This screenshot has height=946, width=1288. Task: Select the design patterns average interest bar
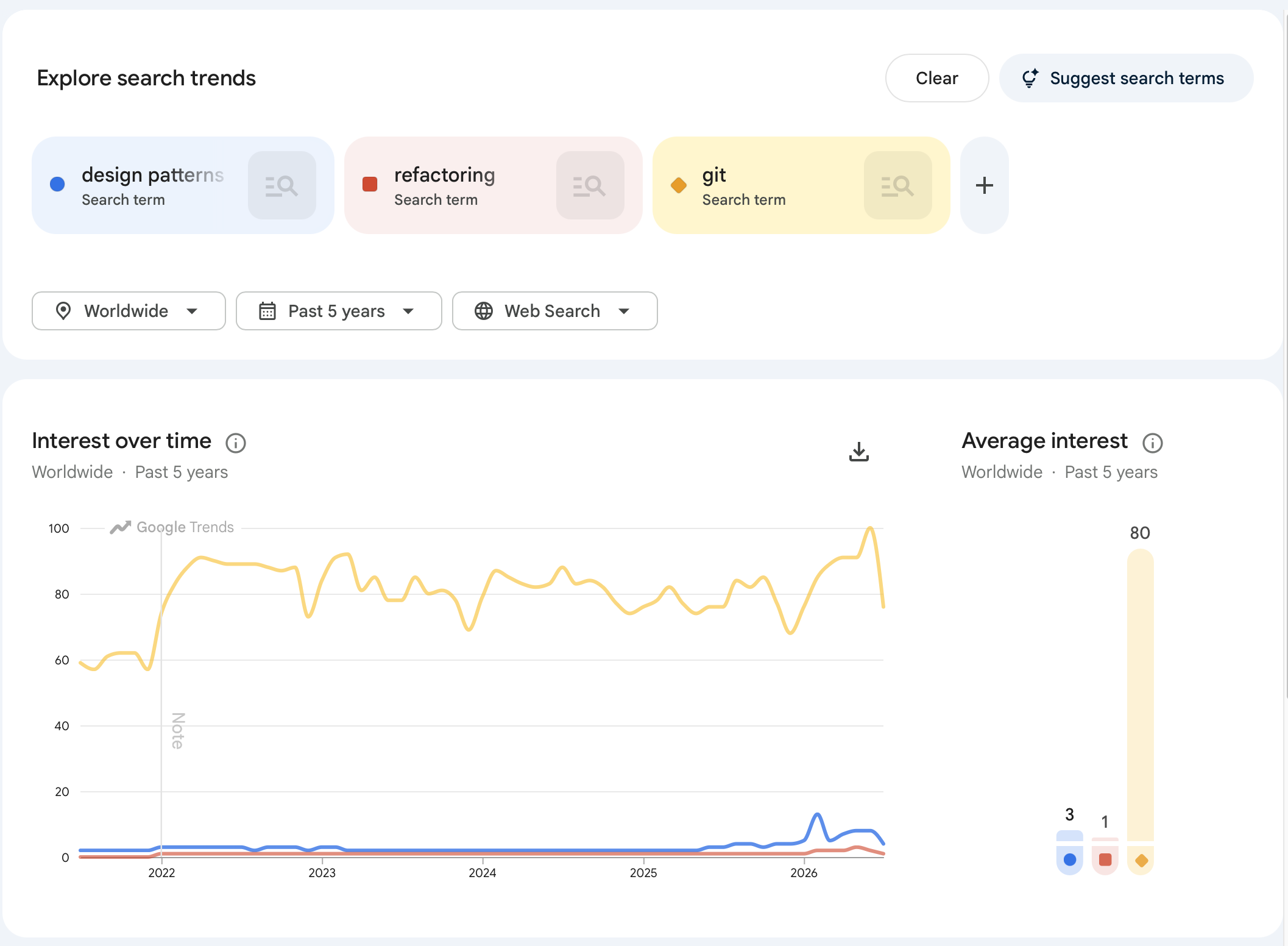click(x=1069, y=852)
